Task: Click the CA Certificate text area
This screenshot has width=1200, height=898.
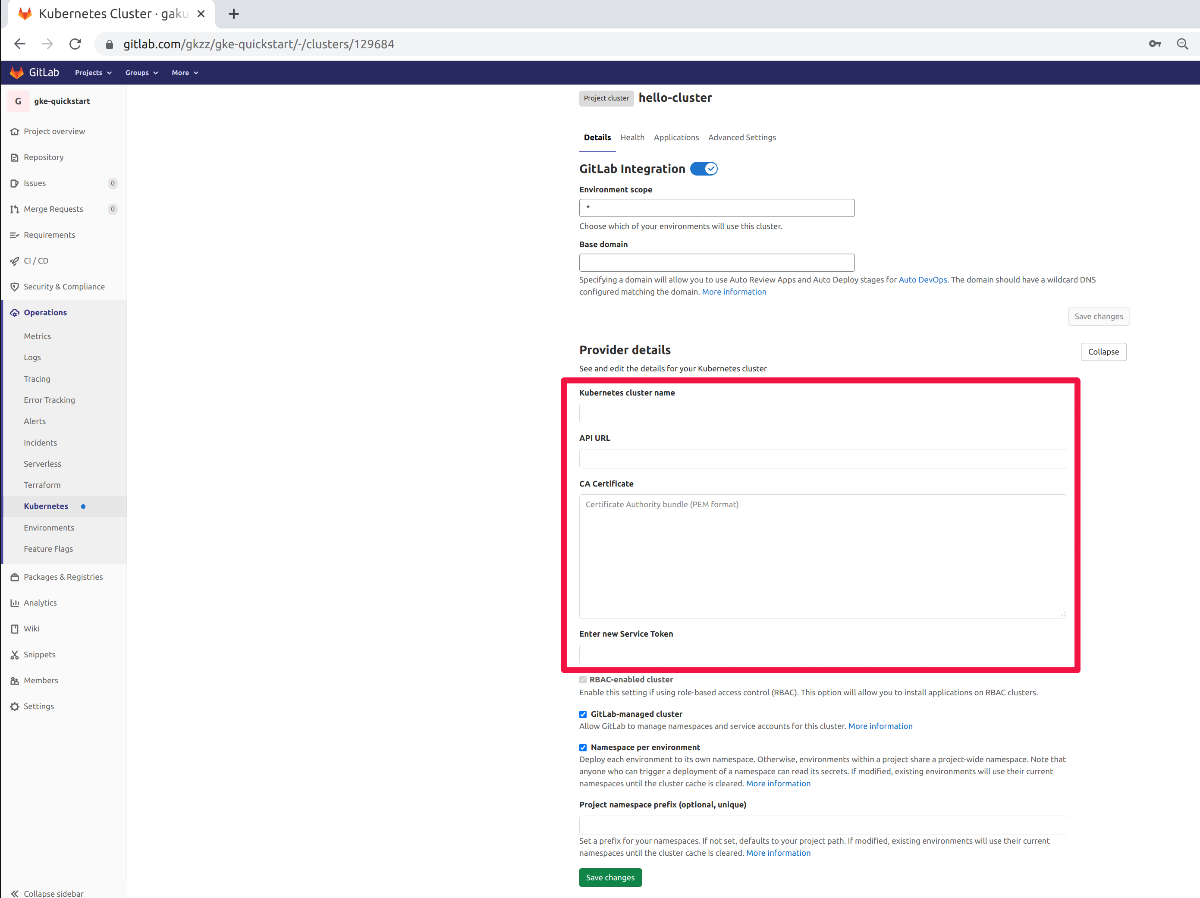Action: click(x=822, y=557)
